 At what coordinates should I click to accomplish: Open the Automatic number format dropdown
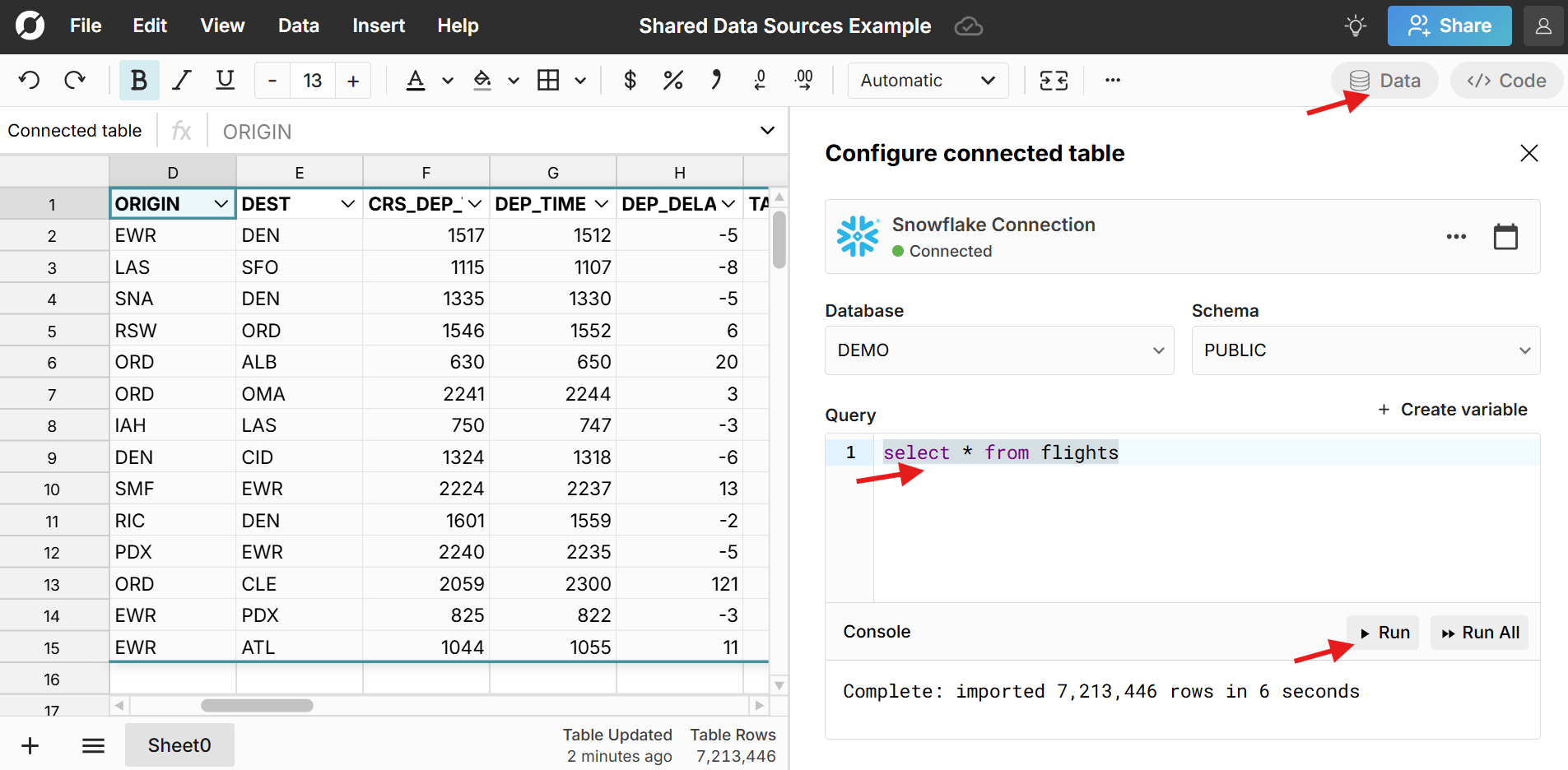pyautogui.click(x=928, y=80)
